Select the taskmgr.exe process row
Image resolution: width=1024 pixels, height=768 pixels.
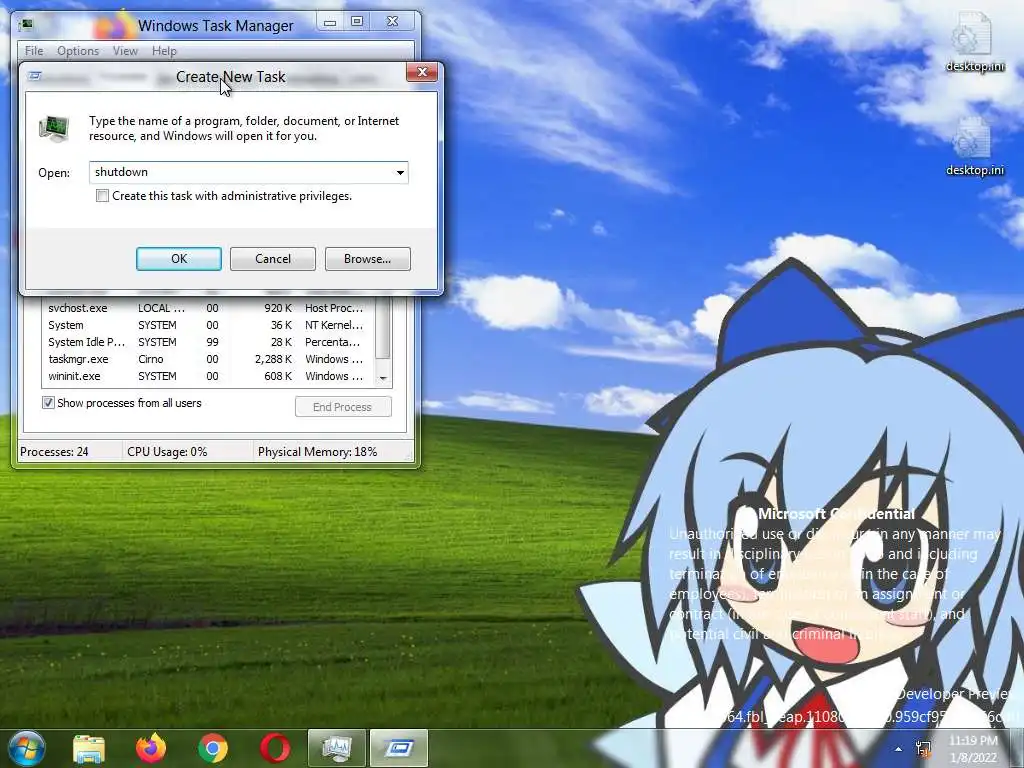coord(208,359)
